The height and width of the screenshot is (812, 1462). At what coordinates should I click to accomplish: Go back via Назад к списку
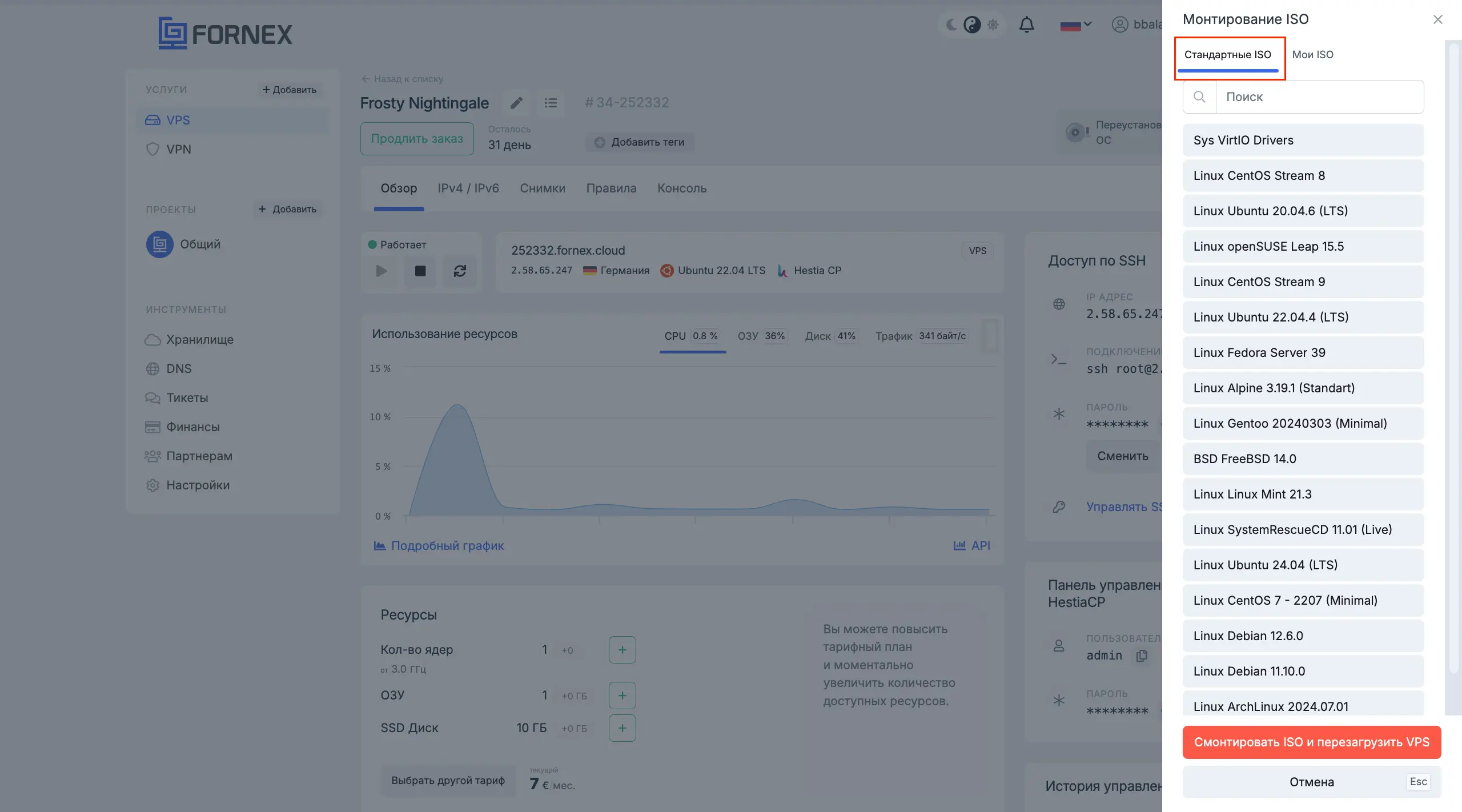click(x=403, y=79)
